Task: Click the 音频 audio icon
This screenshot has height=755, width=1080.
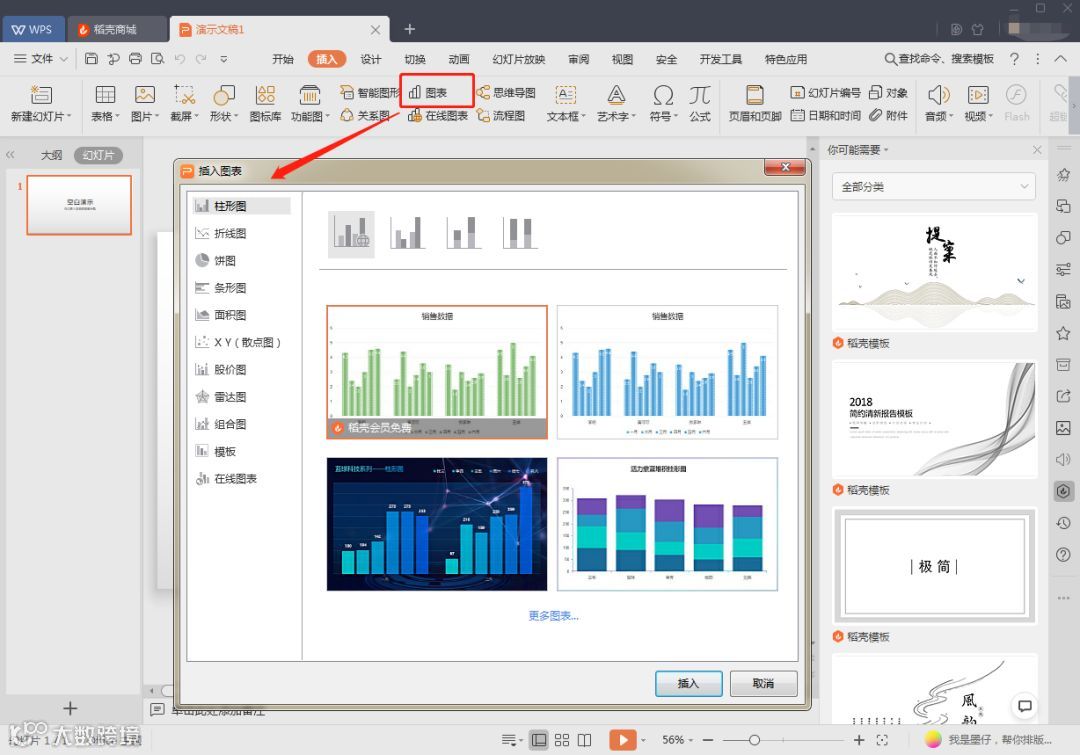Action: (x=938, y=94)
